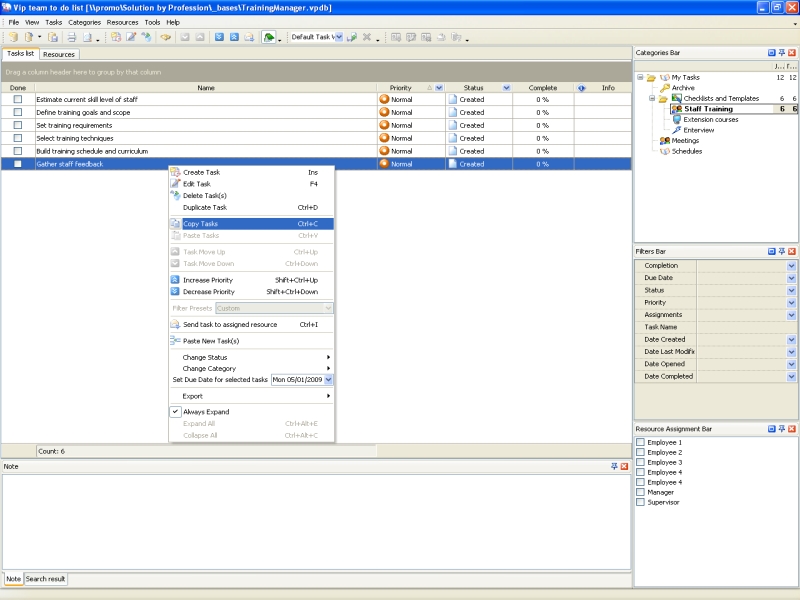Click the Delete Task(s) icon in context menu
This screenshot has width=800, height=600.
(175, 196)
